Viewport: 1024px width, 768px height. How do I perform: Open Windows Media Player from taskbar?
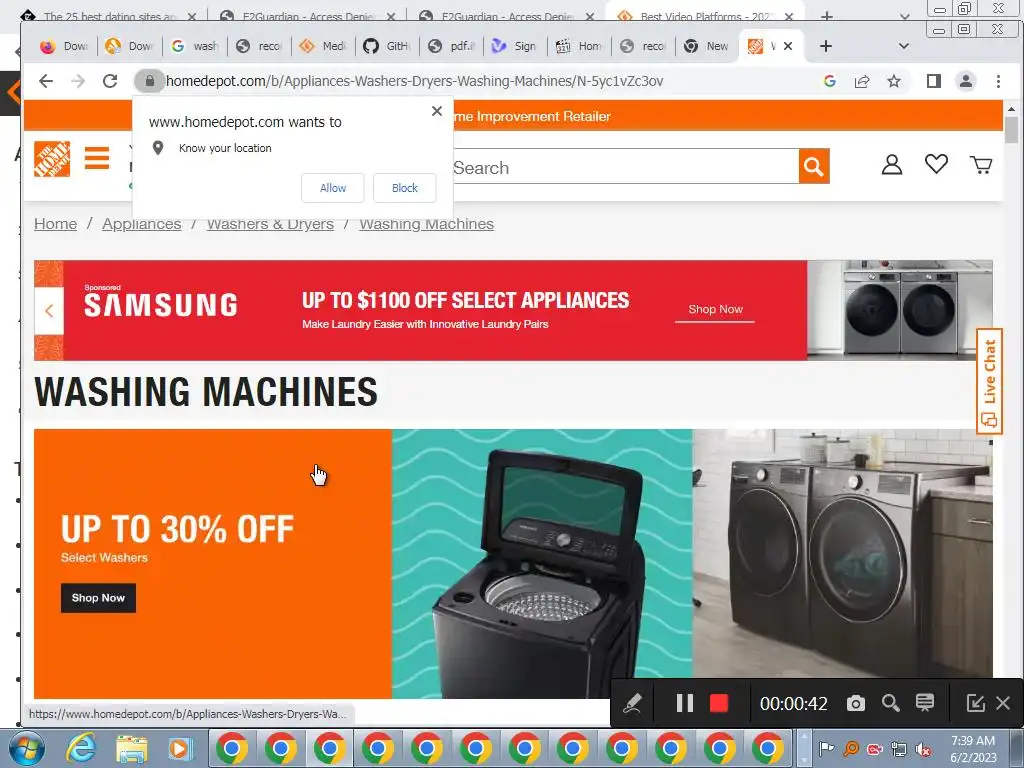coord(179,749)
